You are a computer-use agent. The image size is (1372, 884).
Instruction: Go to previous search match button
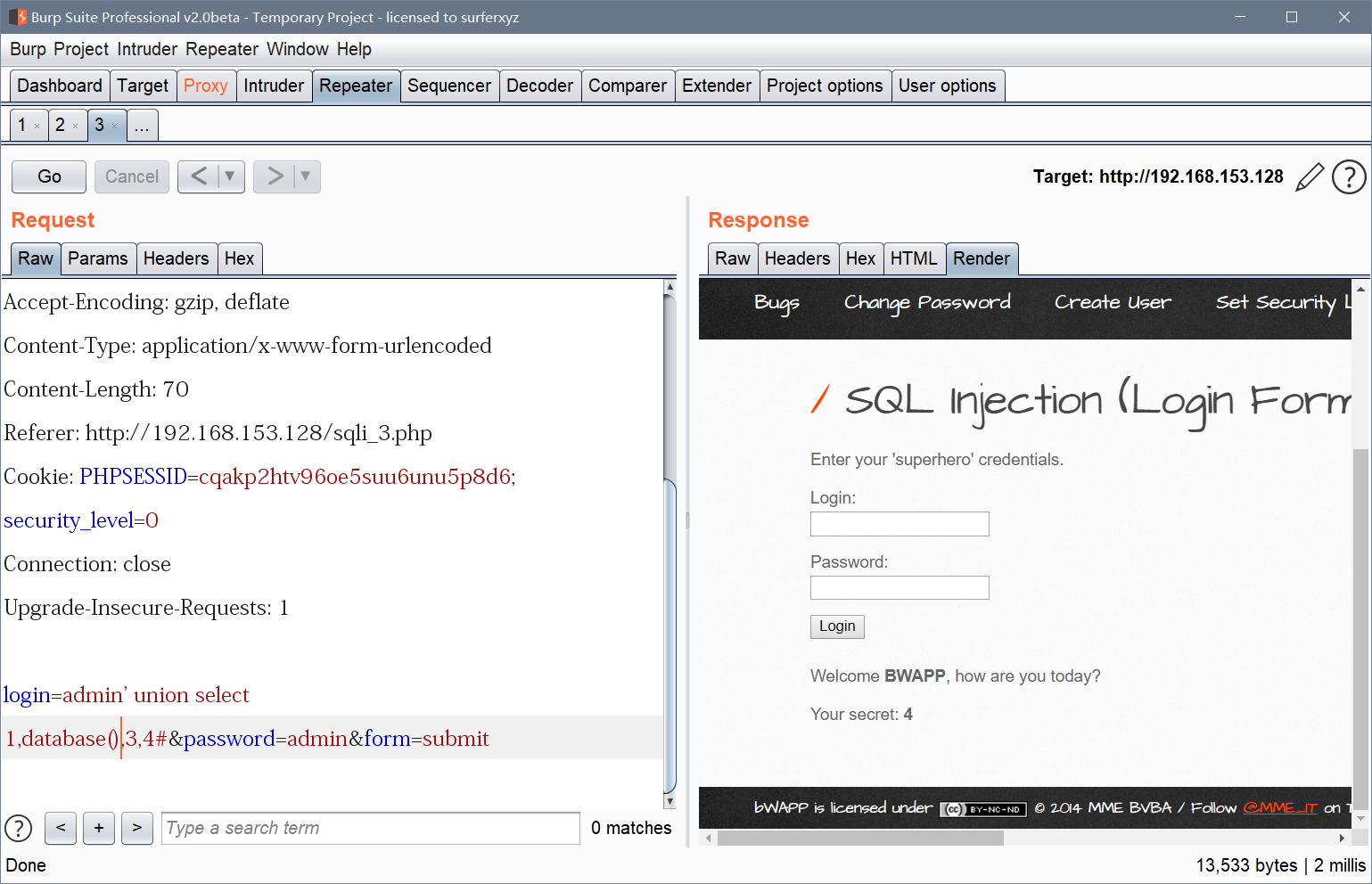coord(61,828)
